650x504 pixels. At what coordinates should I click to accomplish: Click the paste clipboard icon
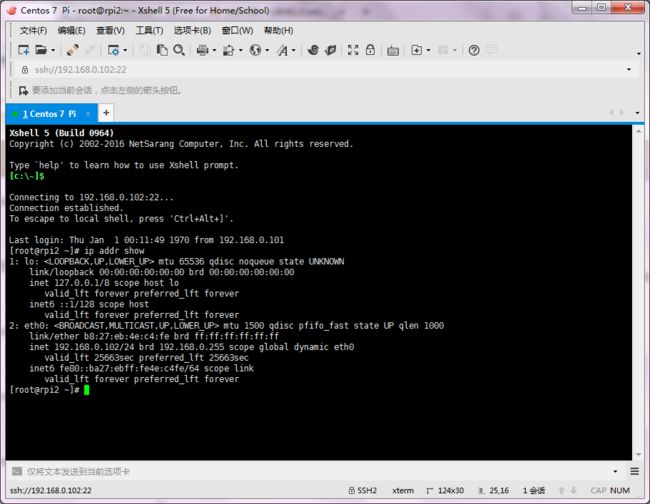162,50
